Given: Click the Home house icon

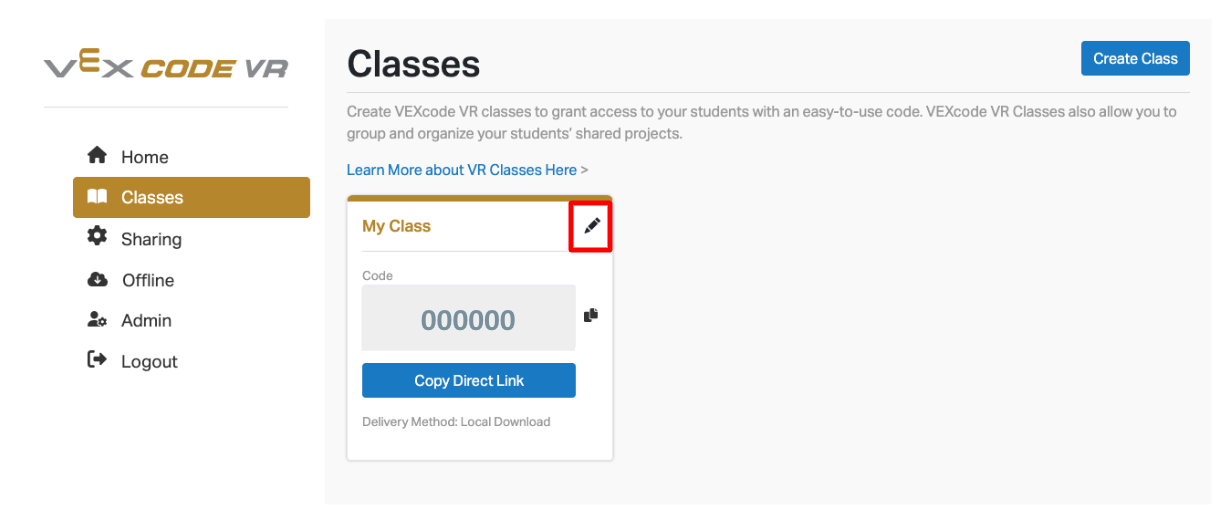Looking at the screenshot, I should coord(97,156).
